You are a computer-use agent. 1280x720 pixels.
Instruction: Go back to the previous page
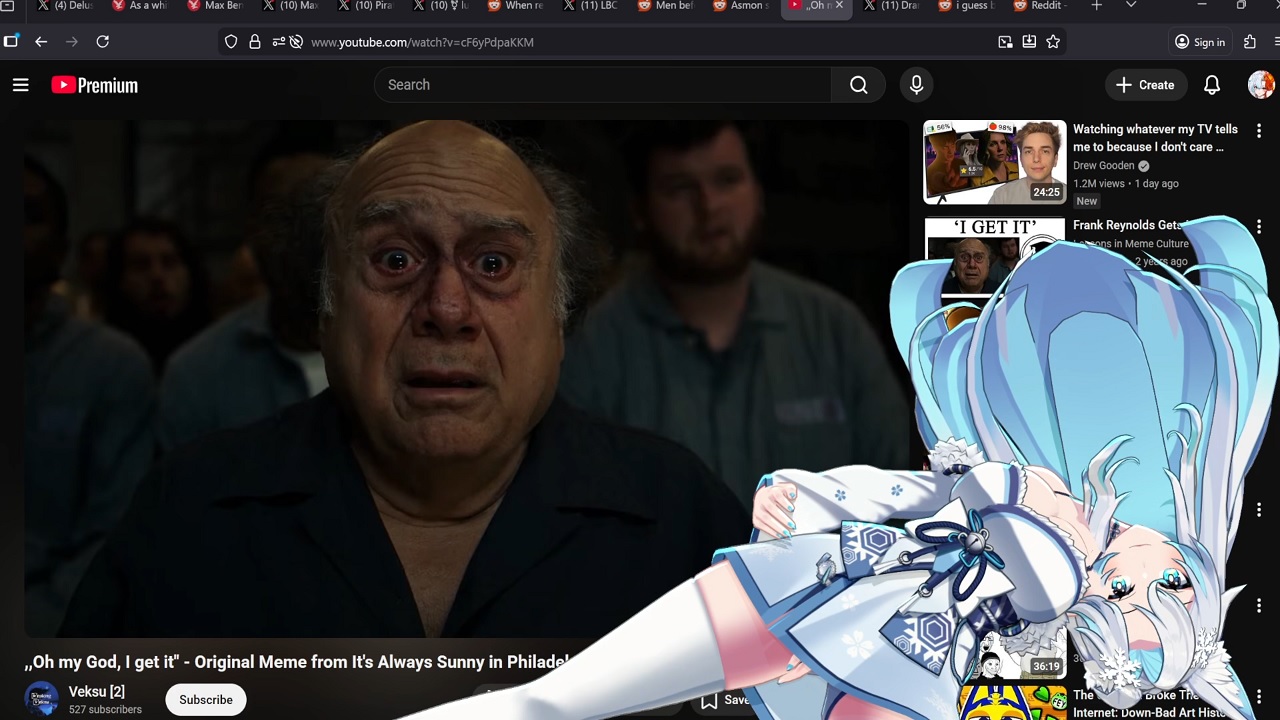point(41,42)
